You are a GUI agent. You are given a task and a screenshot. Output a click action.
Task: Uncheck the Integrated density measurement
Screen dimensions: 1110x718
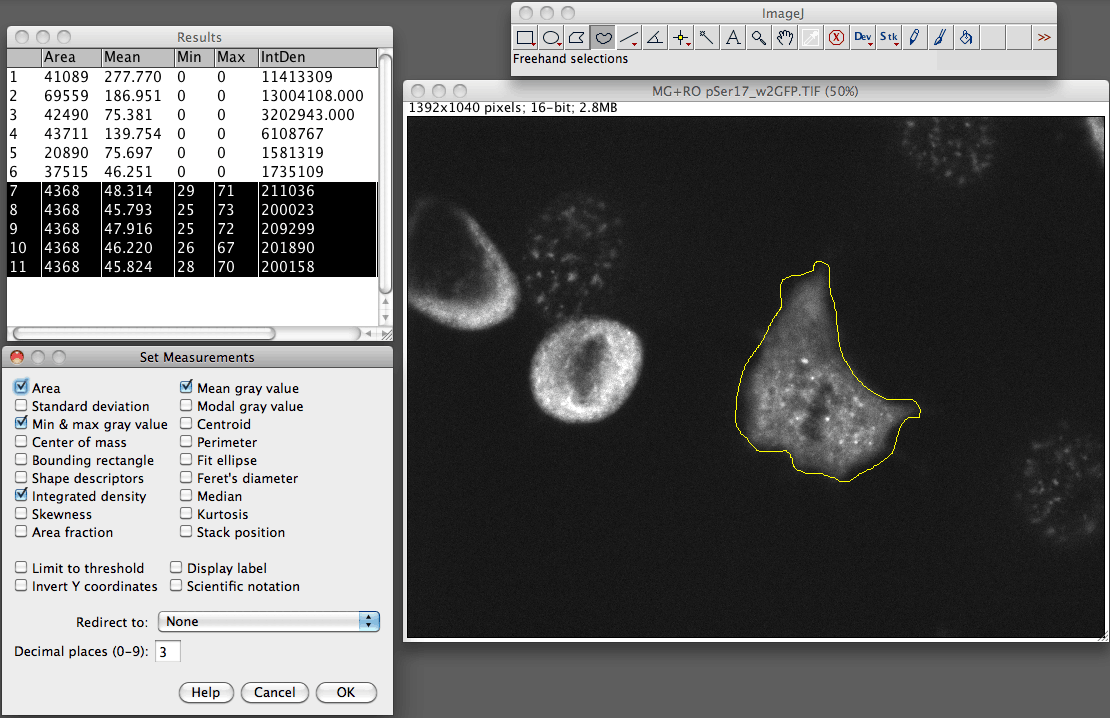[x=21, y=496]
